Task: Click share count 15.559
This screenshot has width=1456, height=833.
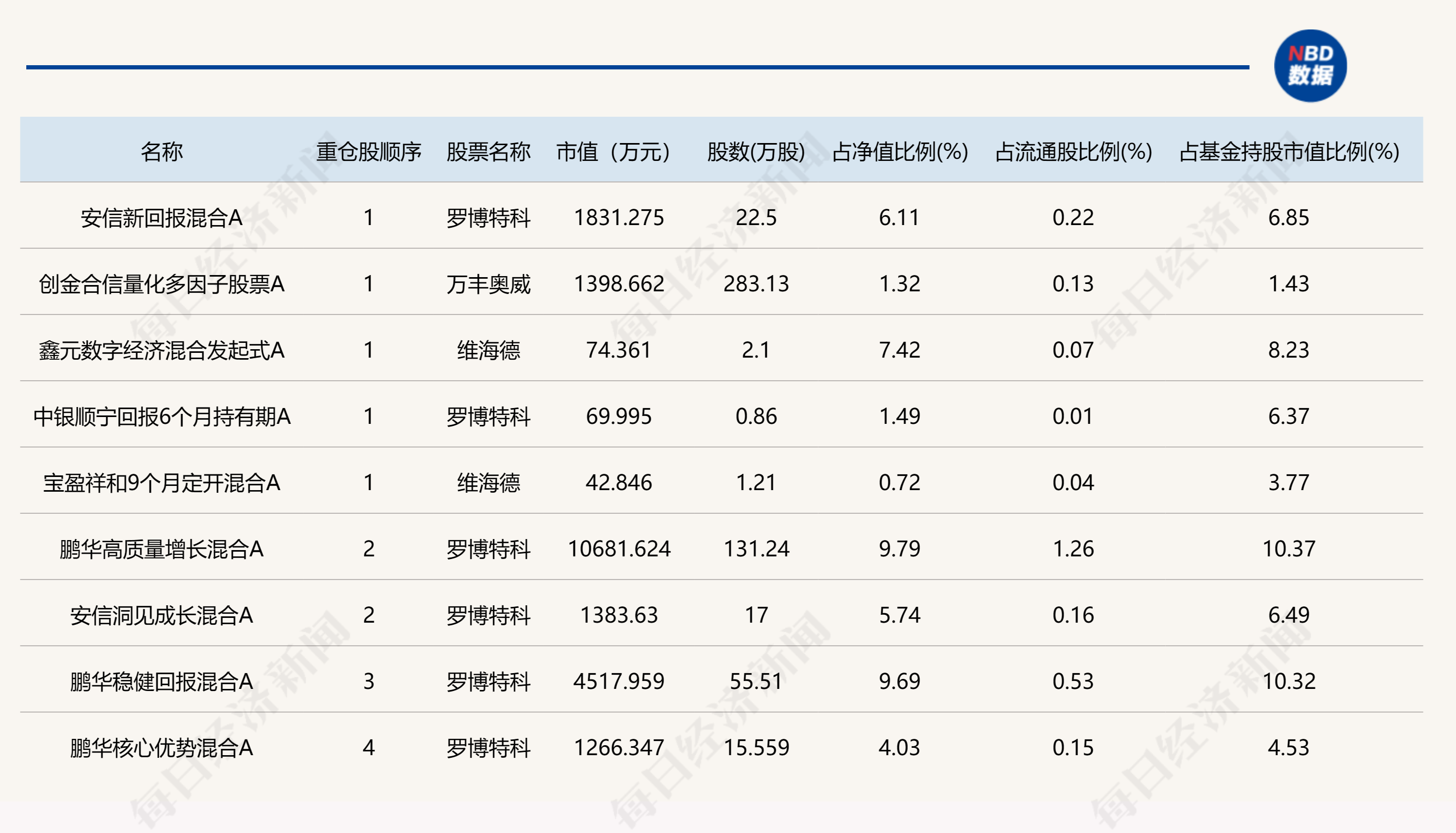Action: pos(756,747)
